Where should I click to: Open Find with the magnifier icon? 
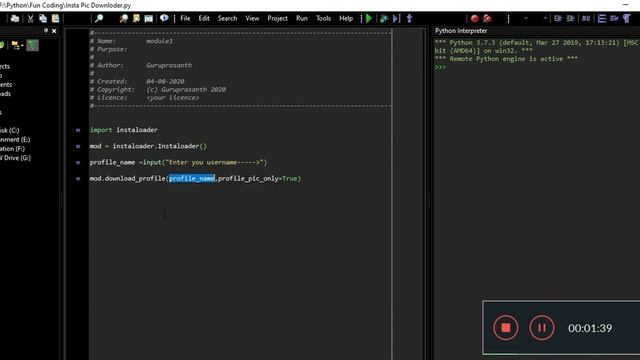pyautogui.click(x=99, y=18)
